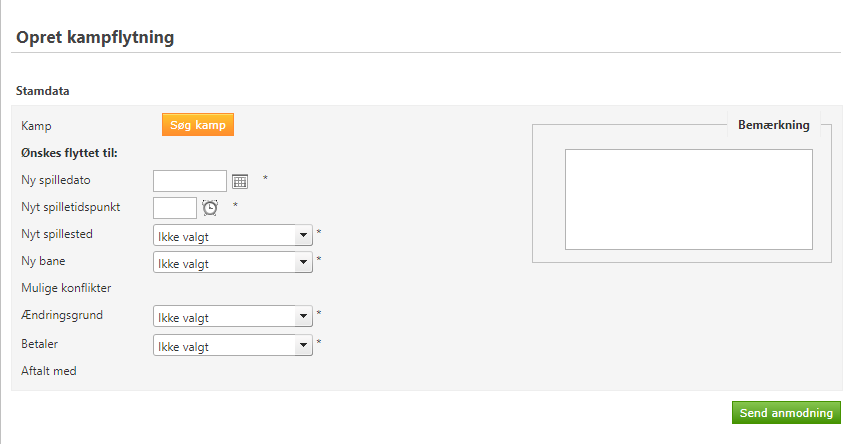This screenshot has width=851, height=444.
Task: Click inside the Bemærkning text area
Action: pyautogui.click(x=688, y=199)
